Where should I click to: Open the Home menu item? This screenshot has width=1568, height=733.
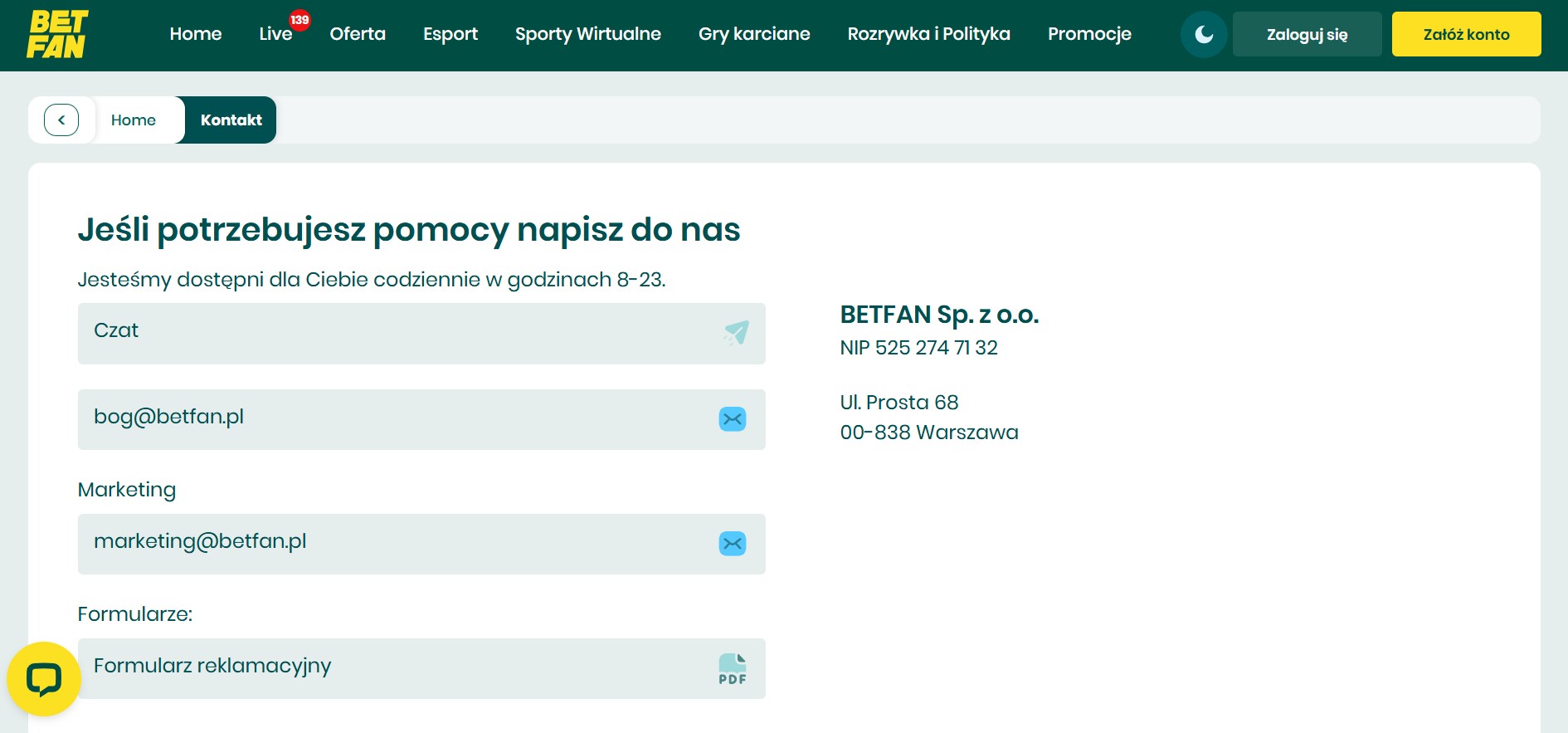[196, 34]
